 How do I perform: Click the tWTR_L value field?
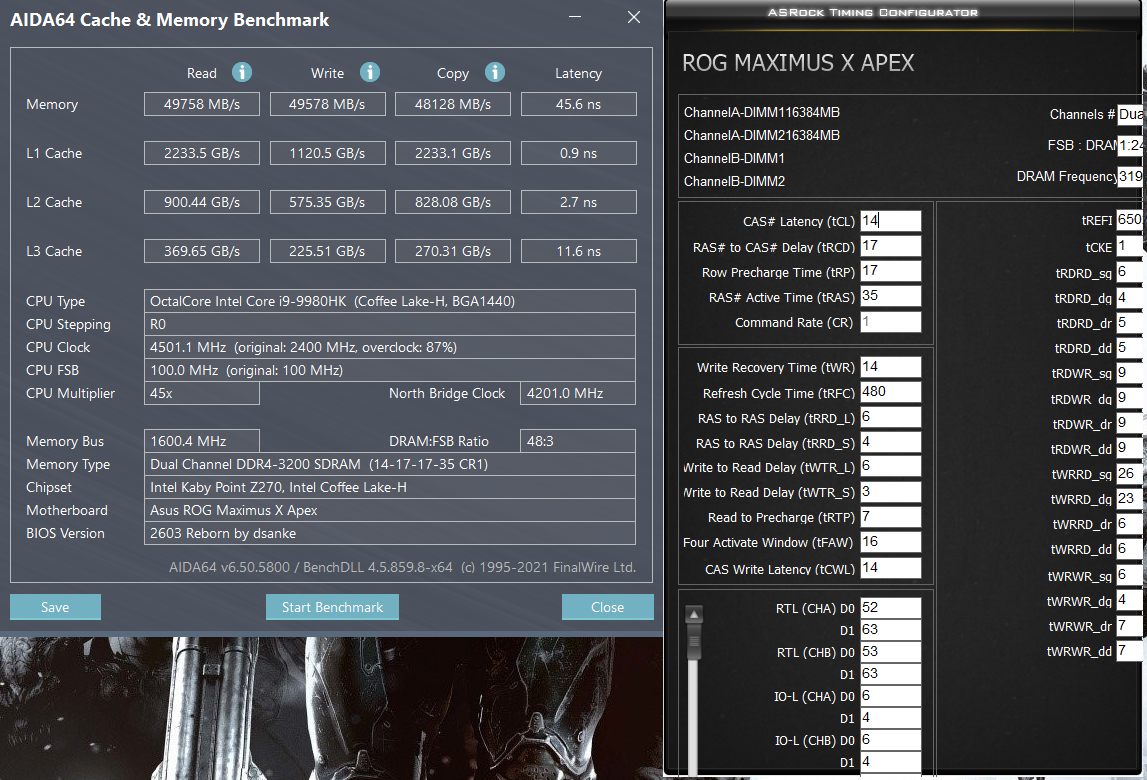890,466
